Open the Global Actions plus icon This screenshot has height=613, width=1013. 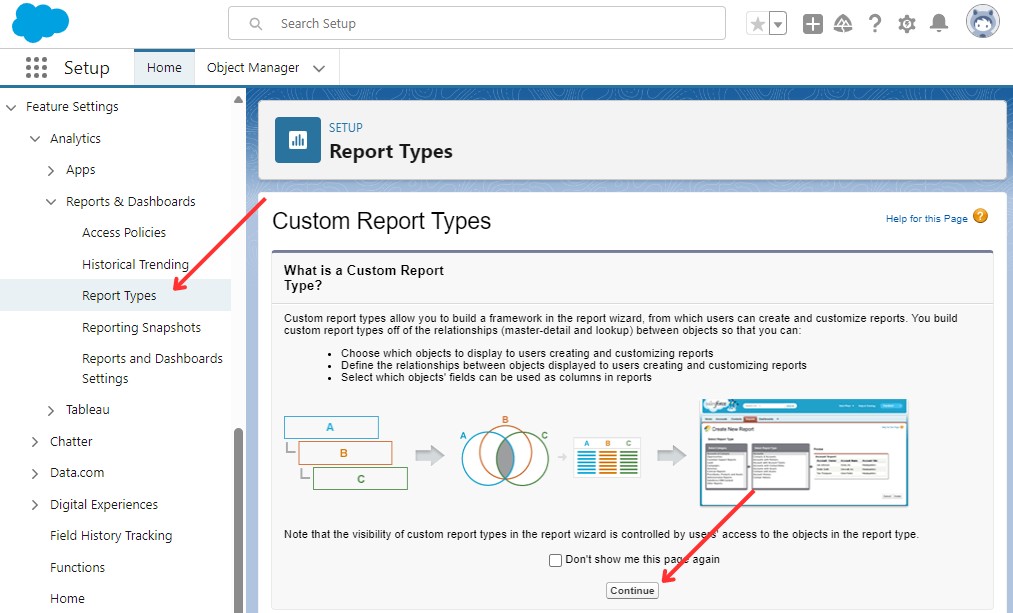point(813,24)
